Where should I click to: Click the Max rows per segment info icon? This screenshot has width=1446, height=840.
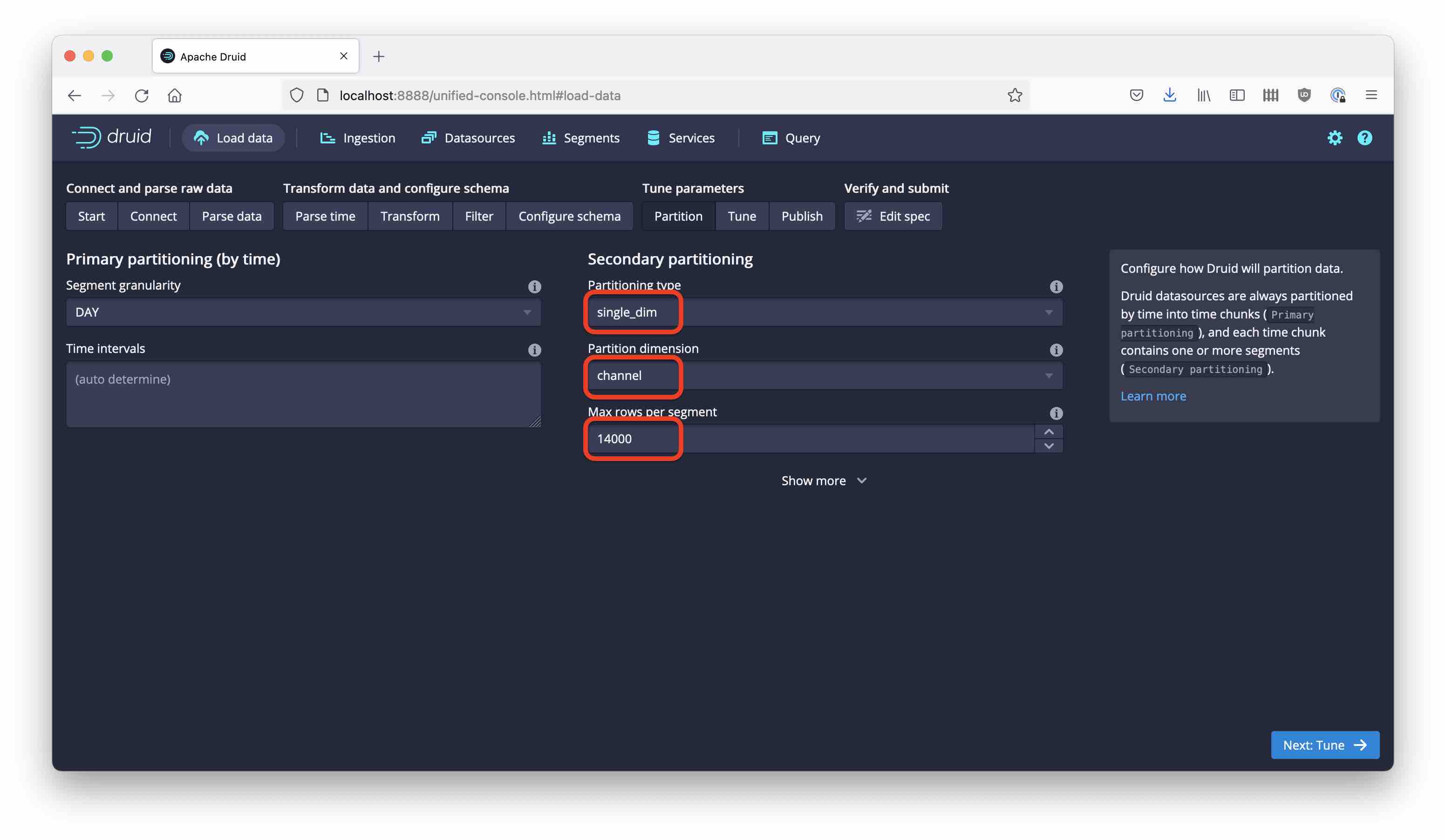click(x=1057, y=413)
